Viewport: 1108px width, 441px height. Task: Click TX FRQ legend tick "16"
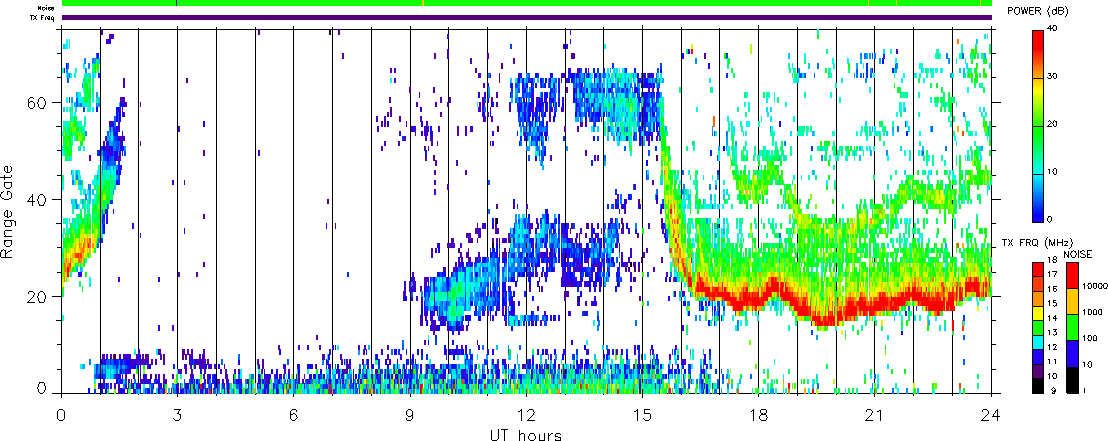tap(1053, 289)
